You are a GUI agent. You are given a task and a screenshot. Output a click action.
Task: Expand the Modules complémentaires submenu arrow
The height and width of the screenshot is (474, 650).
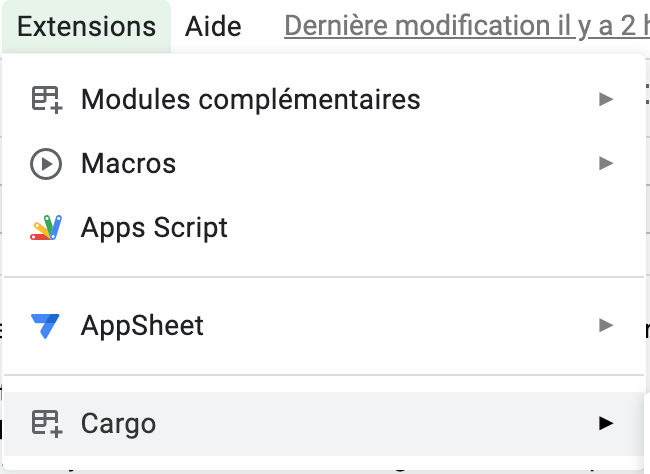[604, 99]
